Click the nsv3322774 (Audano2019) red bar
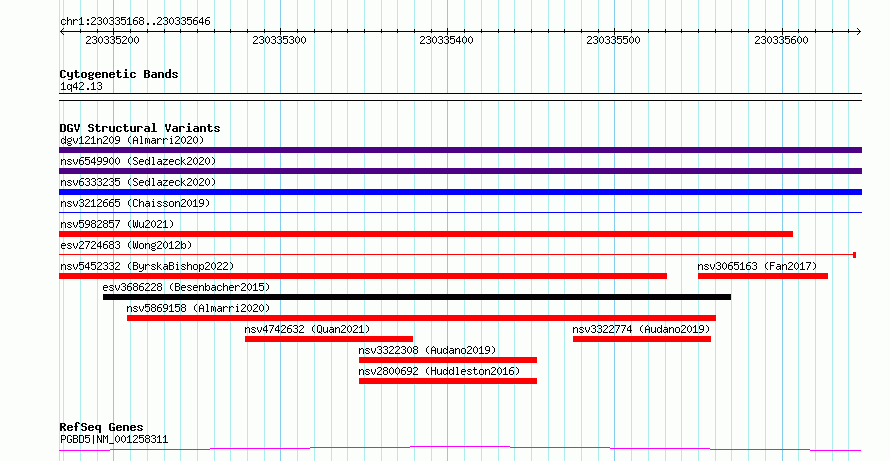This screenshot has height=461, width=890. pyautogui.click(x=642, y=339)
